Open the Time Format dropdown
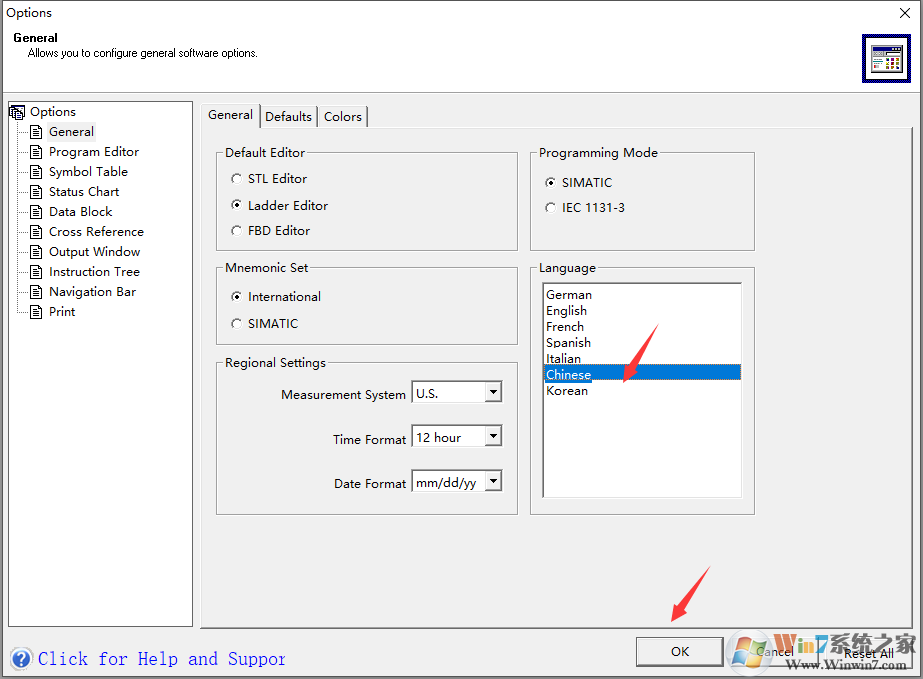The image size is (923, 679). coord(493,436)
